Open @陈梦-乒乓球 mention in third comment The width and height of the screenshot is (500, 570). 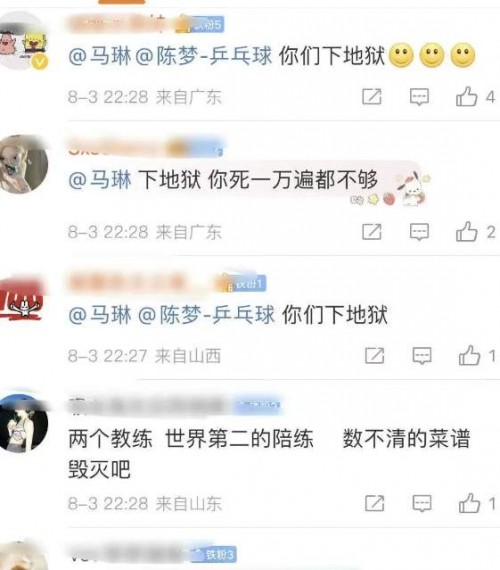[x=206, y=314]
